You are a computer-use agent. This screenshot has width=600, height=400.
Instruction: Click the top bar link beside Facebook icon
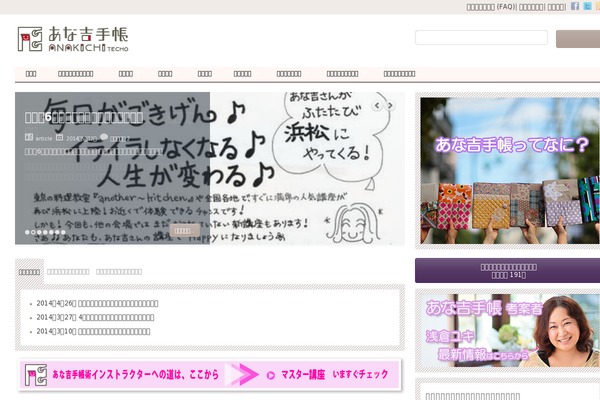coord(556,7)
